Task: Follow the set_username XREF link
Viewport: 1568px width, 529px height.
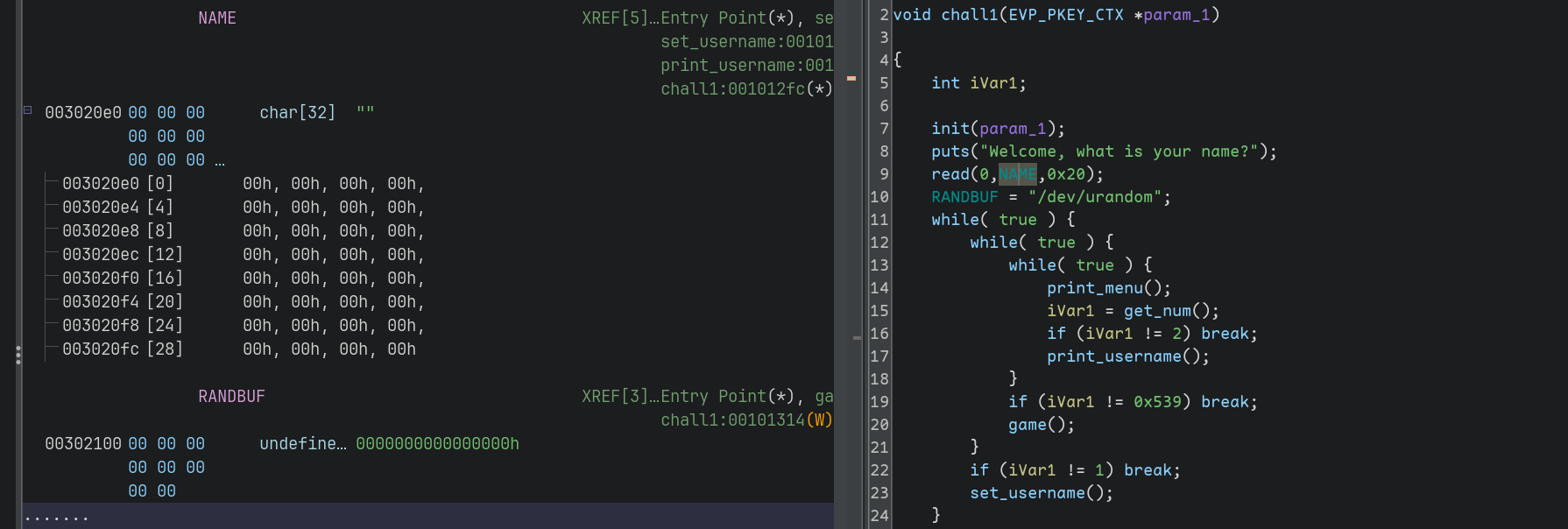Action: pos(746,42)
